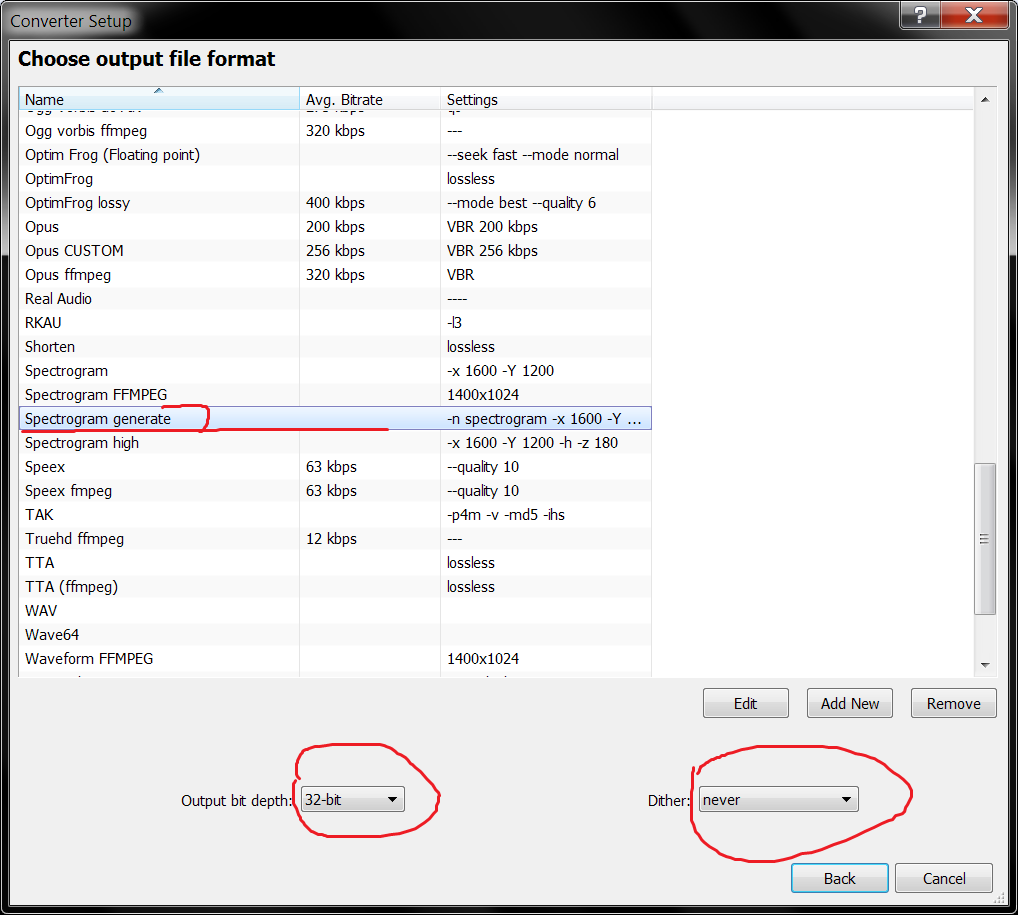
Task: Open the help question mark button
Action: 920,15
